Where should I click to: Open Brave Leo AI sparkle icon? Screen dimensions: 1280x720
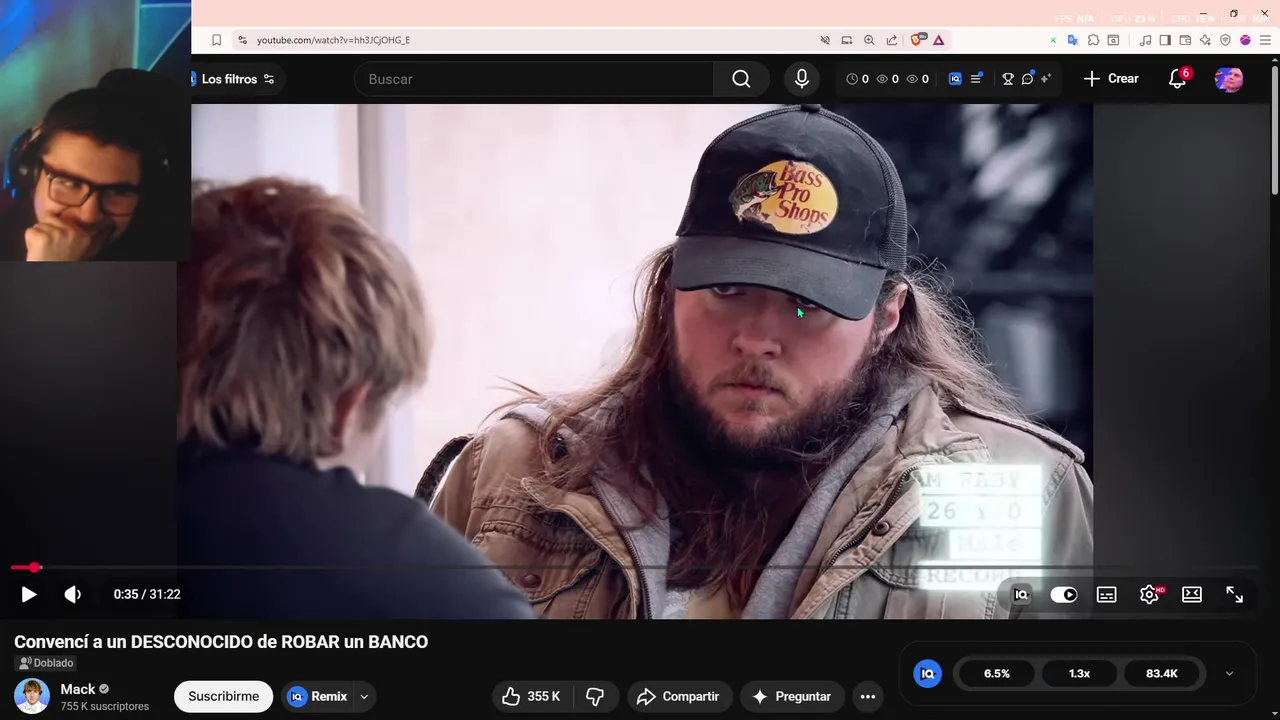coord(1205,40)
